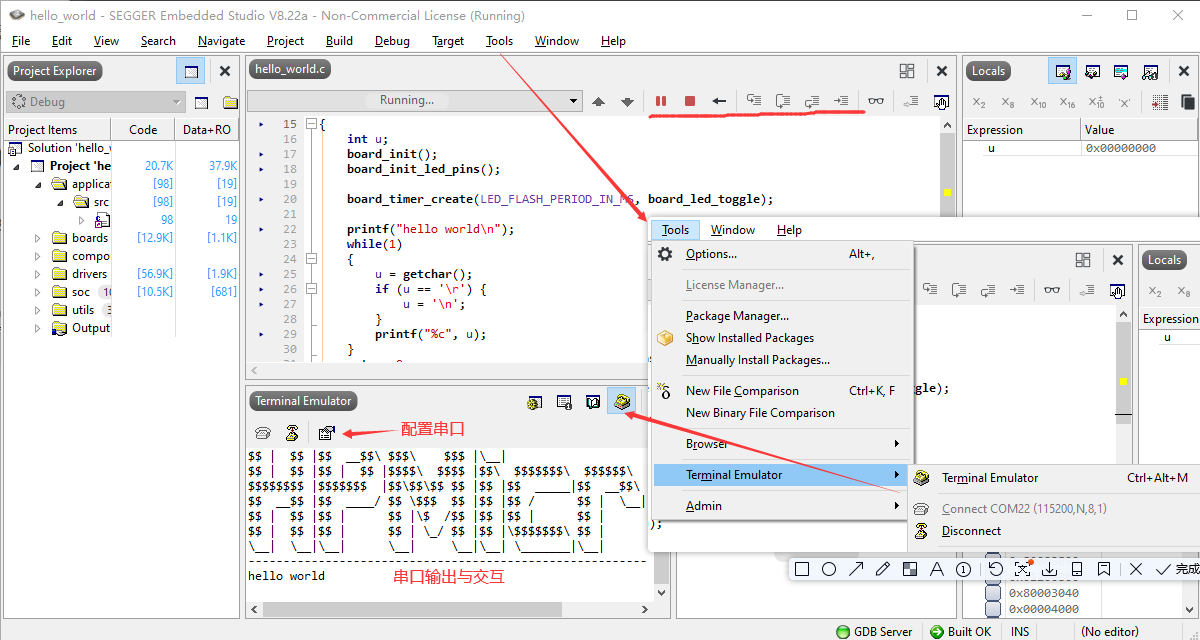Click the copy icon in Locals toolbar
Image resolution: width=1200 pixels, height=640 pixels.
(x=1188, y=102)
